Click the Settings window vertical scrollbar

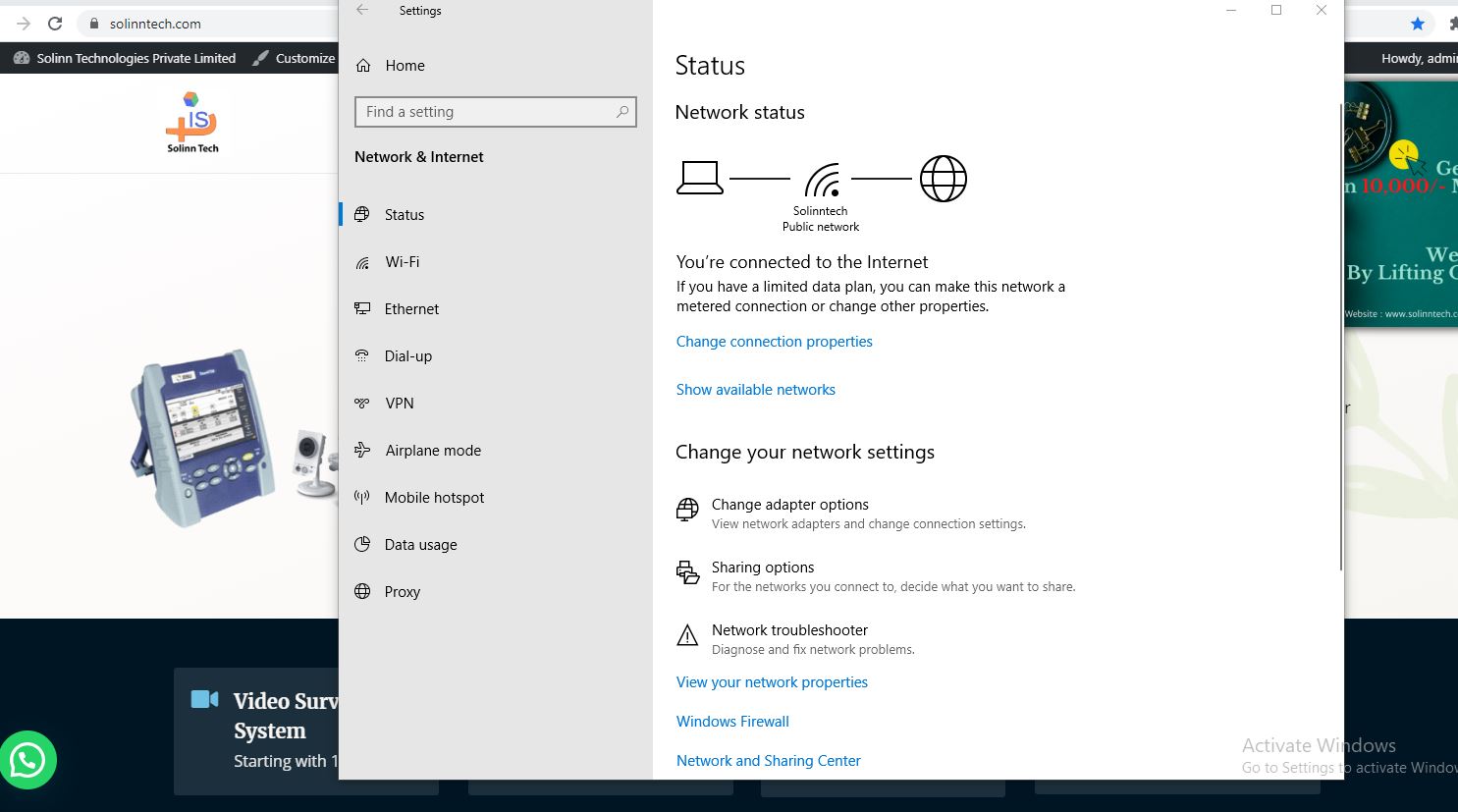pos(1340,334)
